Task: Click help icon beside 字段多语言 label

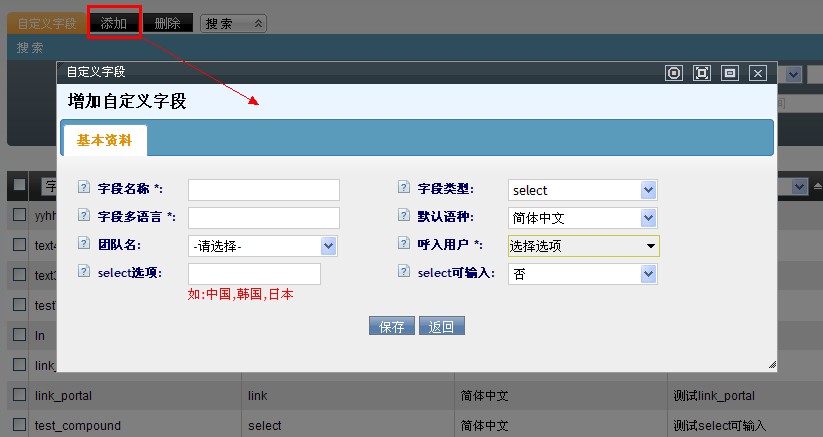Action: tap(83, 215)
